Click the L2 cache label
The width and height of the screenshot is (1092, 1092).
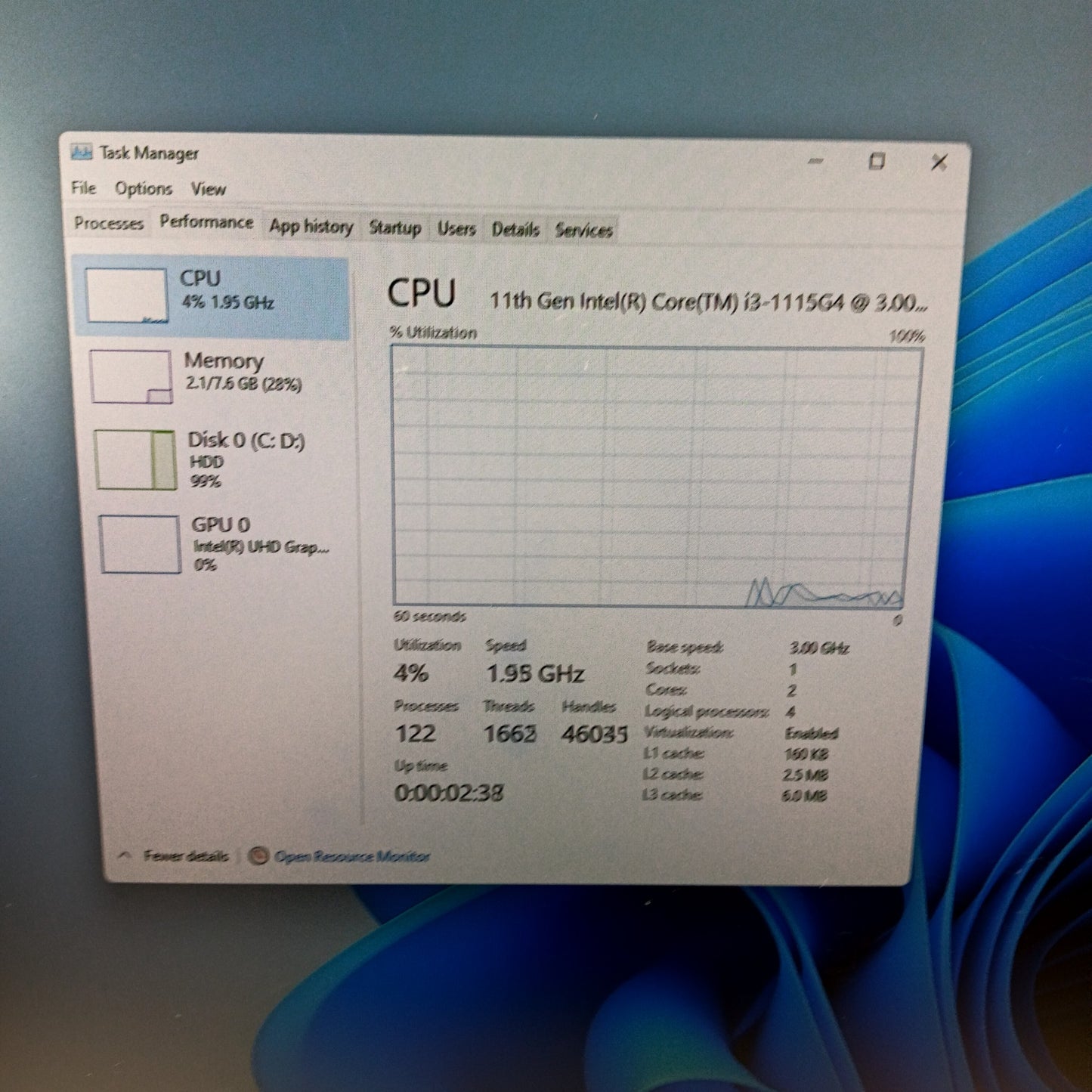[673, 774]
